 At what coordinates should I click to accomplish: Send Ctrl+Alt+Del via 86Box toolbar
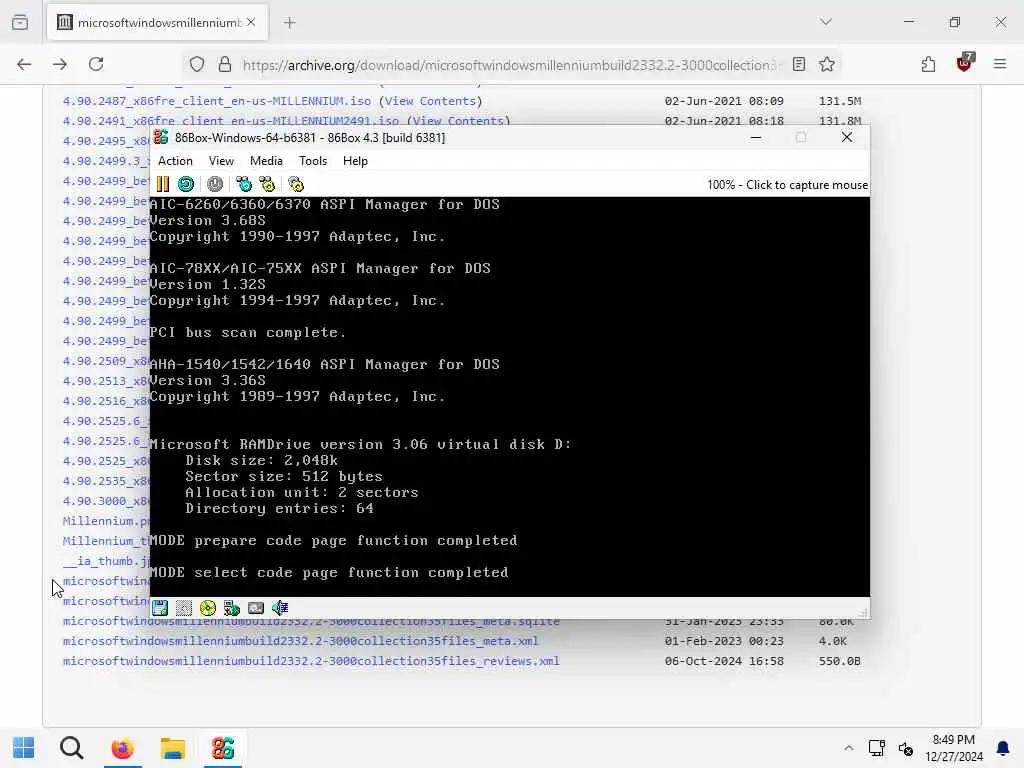[244, 184]
